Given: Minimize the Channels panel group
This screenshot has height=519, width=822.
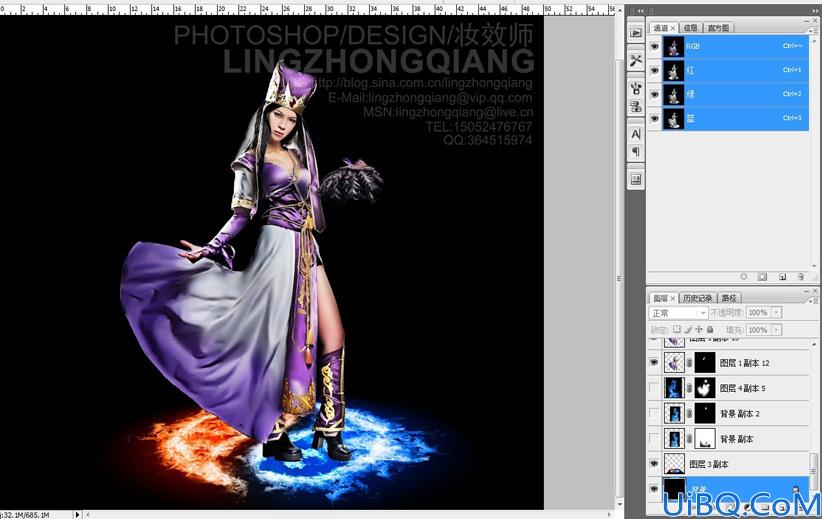Looking at the screenshot, I should pos(807,20).
